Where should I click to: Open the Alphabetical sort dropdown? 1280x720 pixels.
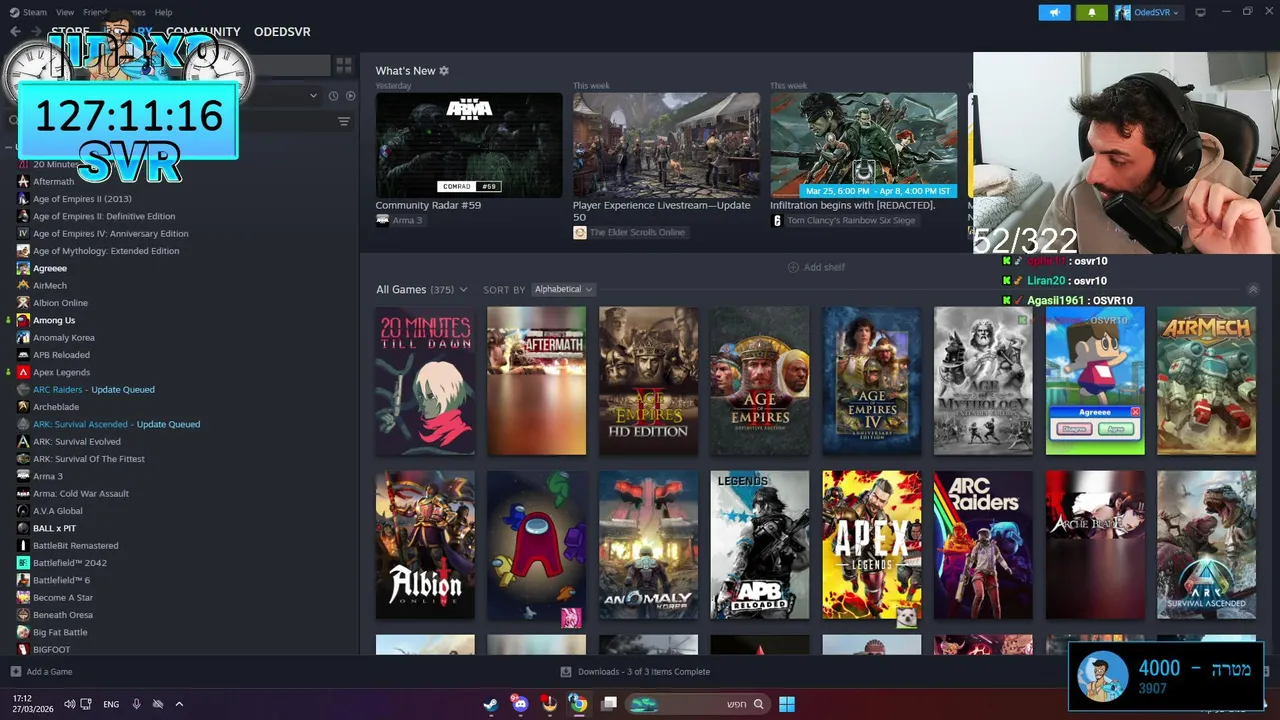pyautogui.click(x=564, y=289)
